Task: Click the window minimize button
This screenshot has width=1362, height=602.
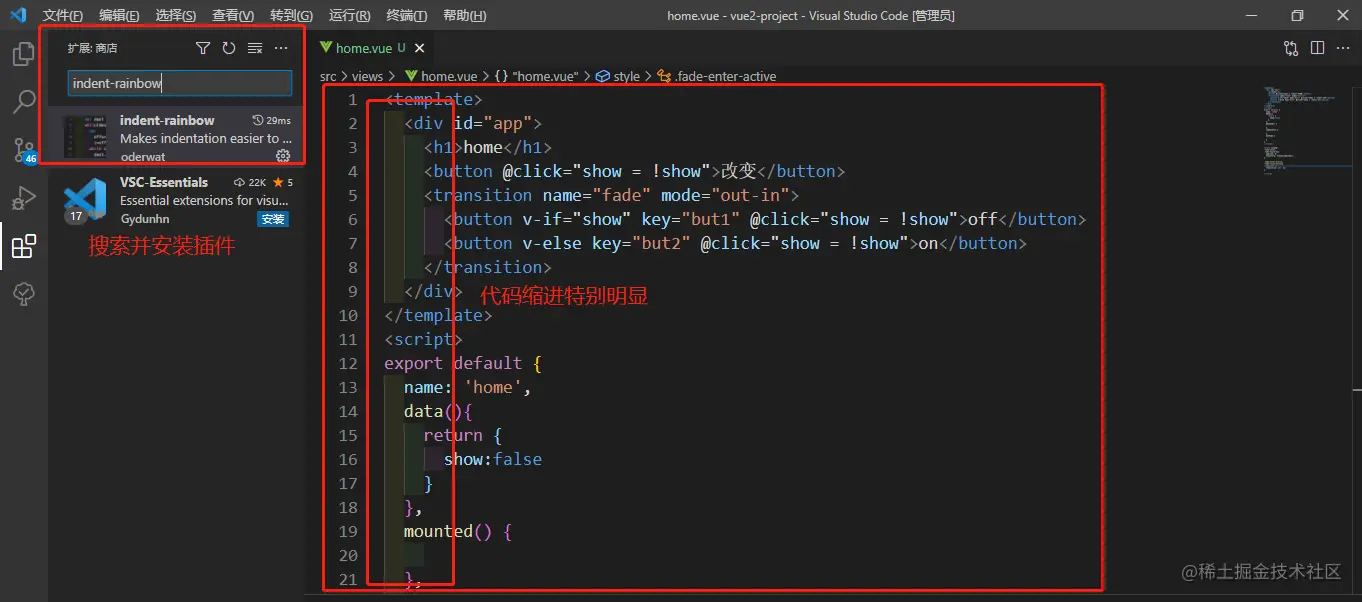Action: [x=1251, y=15]
